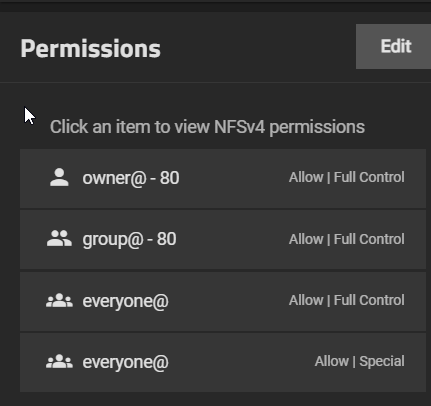Click the groups icon on everyone@ Special row

[x=59, y=362]
